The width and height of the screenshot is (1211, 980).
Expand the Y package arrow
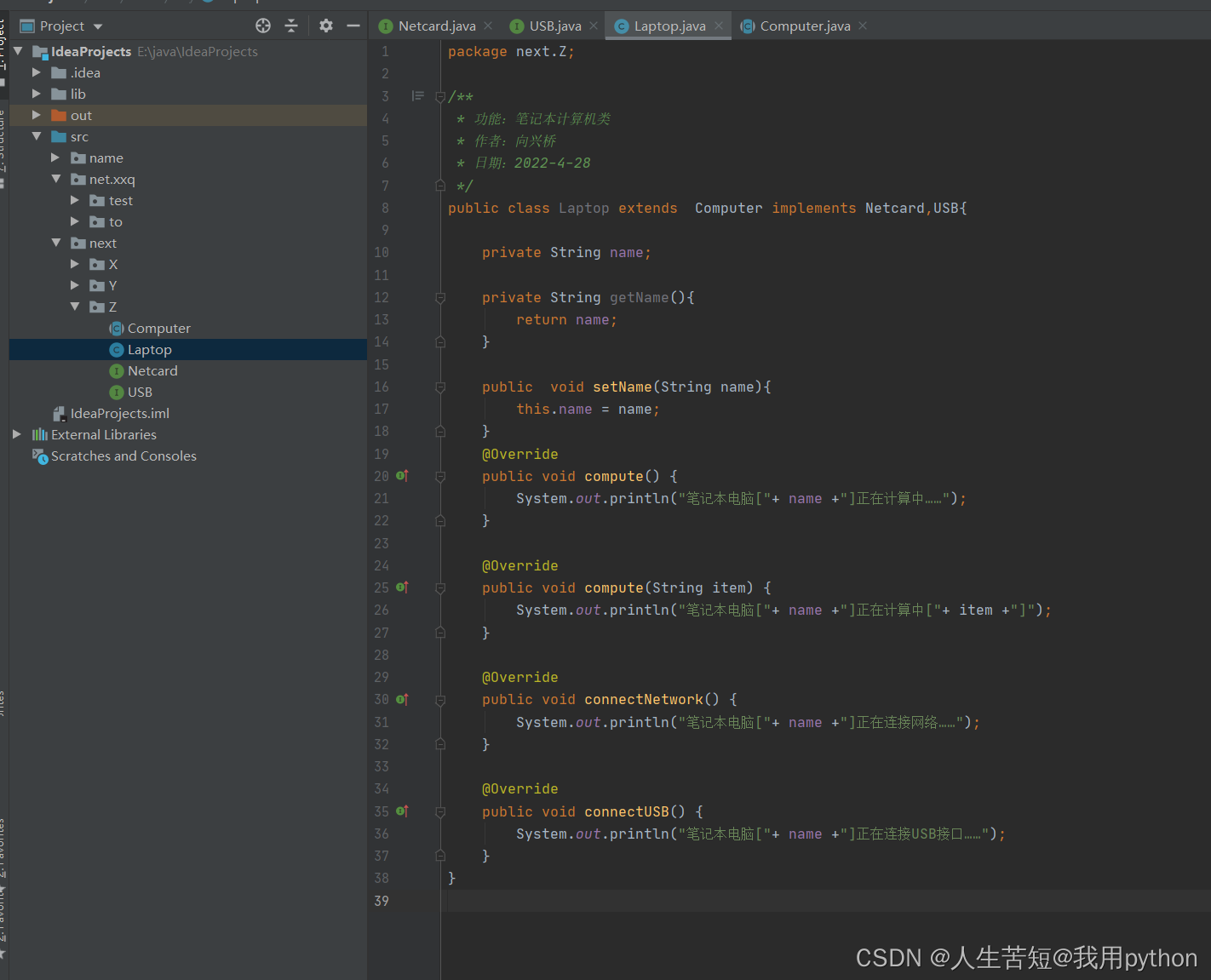(75, 285)
